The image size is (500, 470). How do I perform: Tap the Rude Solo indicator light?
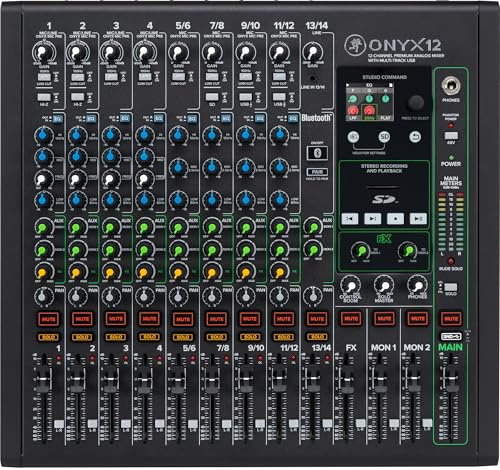tap(451, 261)
